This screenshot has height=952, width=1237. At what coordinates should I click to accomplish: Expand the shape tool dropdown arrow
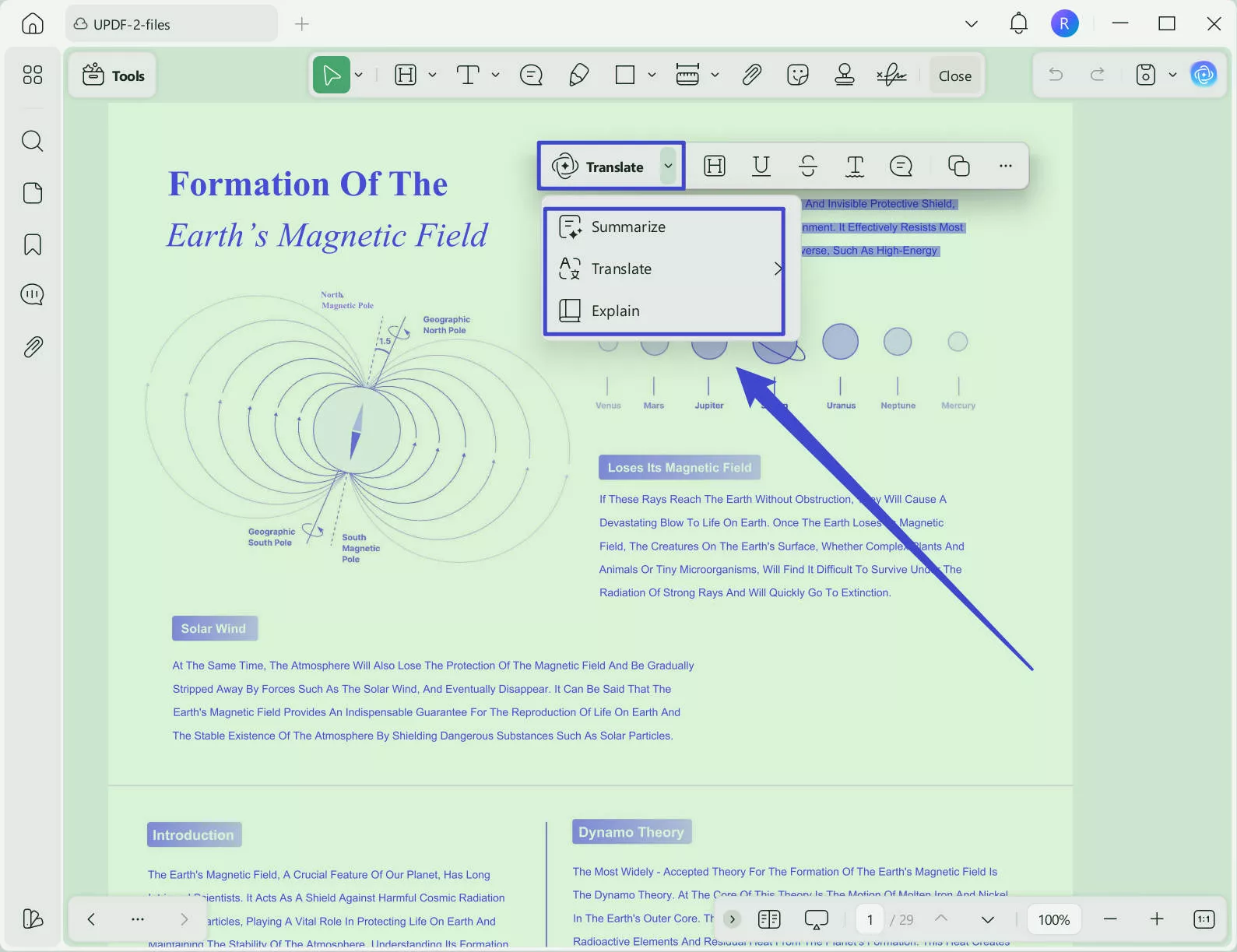click(652, 76)
